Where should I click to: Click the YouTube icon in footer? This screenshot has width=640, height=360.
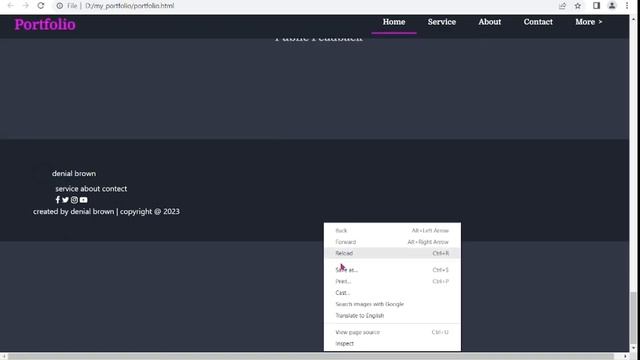click(83, 200)
